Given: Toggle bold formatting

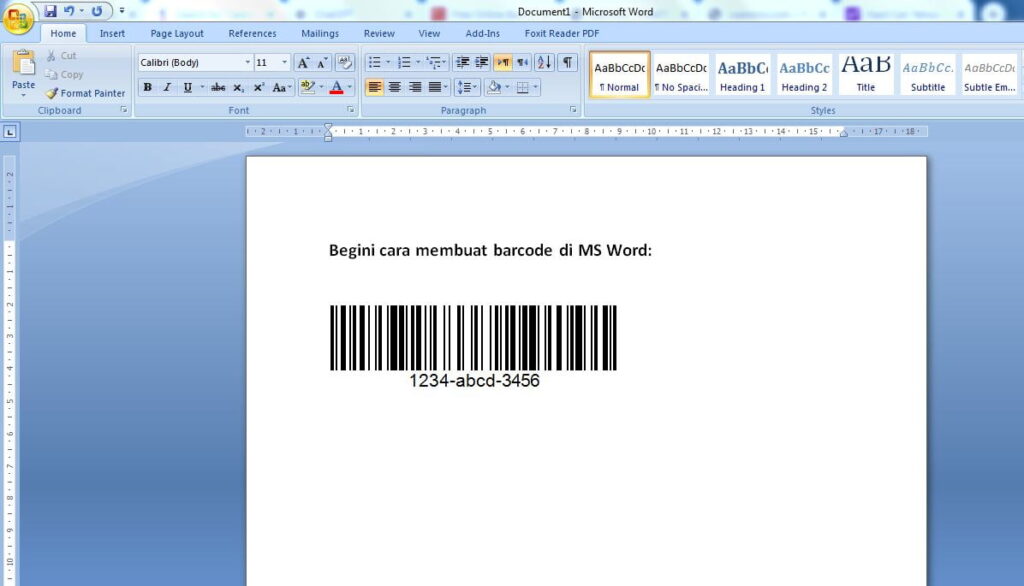Looking at the screenshot, I should pyautogui.click(x=148, y=87).
